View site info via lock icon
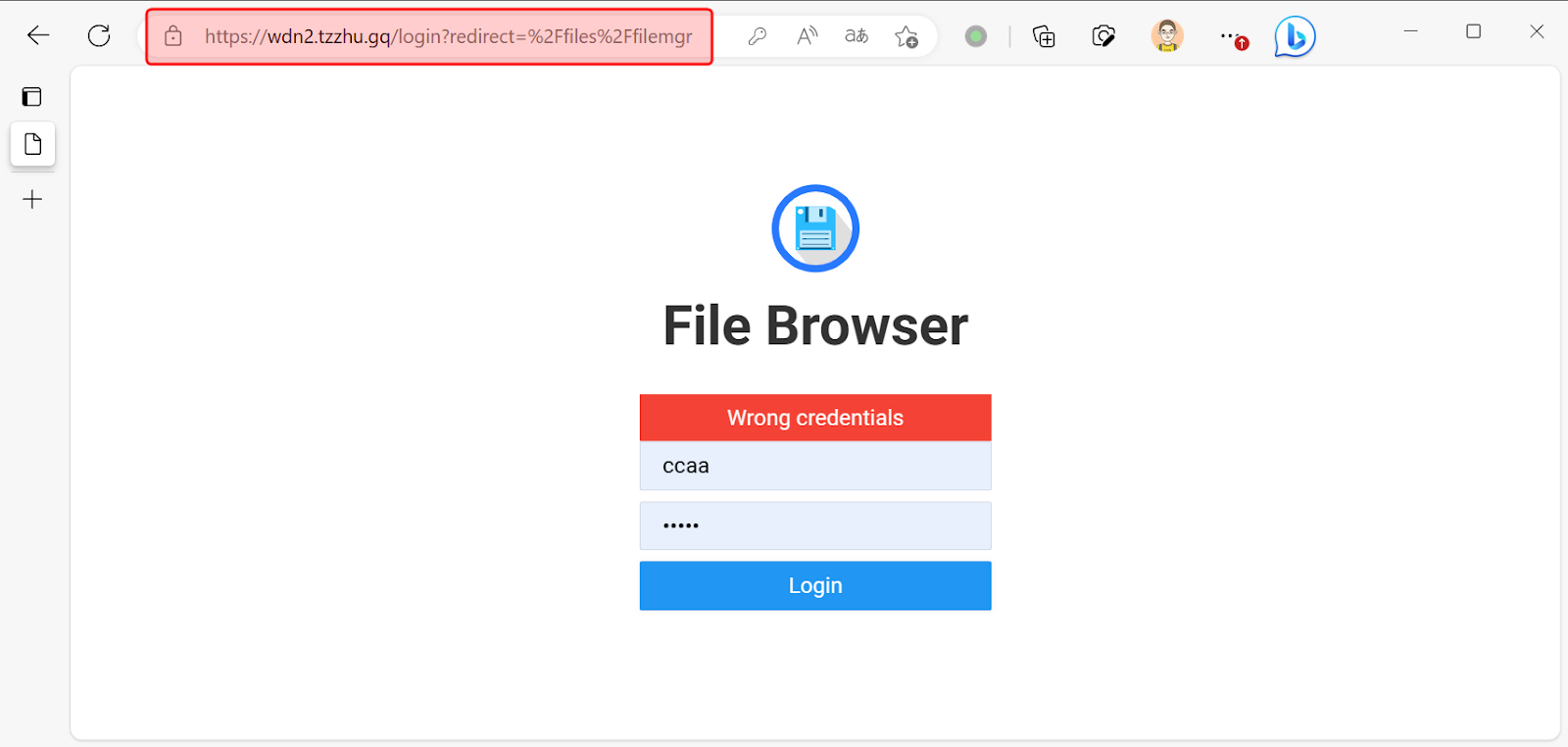This screenshot has height=747, width=1568. (173, 37)
